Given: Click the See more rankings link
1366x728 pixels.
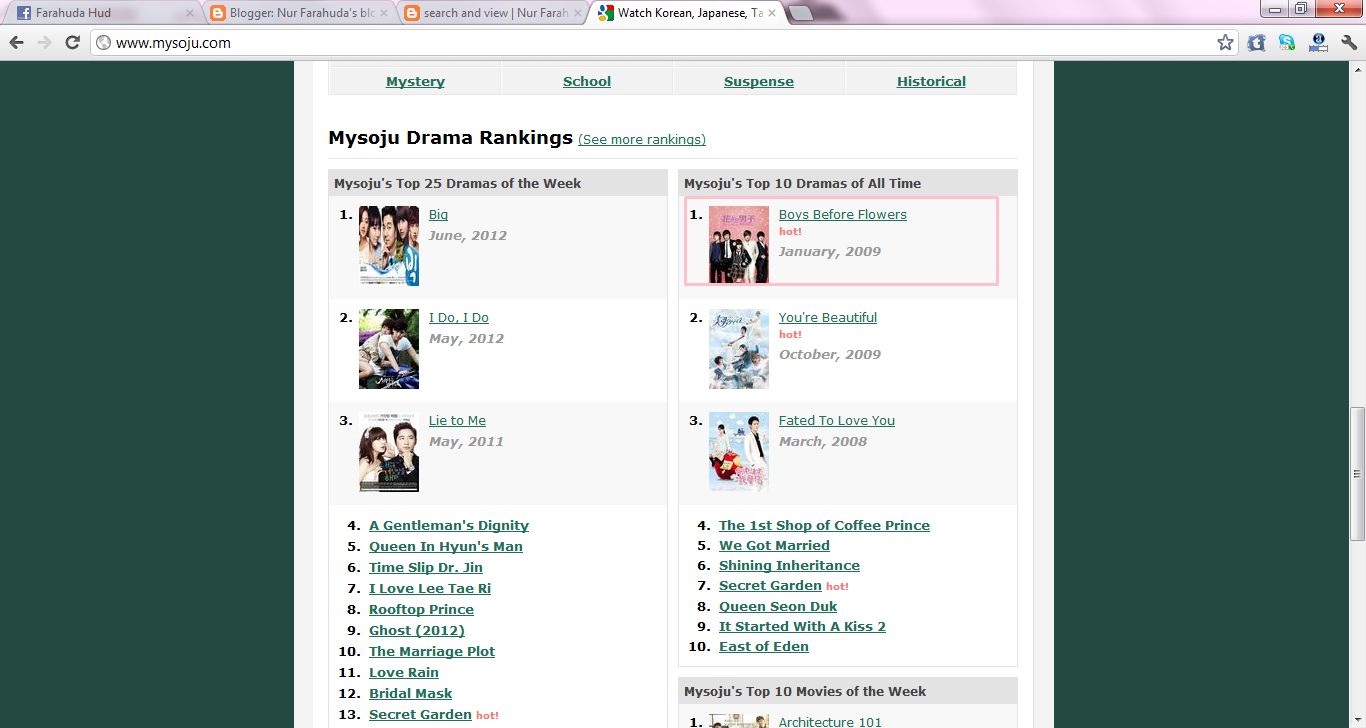Looking at the screenshot, I should point(642,140).
